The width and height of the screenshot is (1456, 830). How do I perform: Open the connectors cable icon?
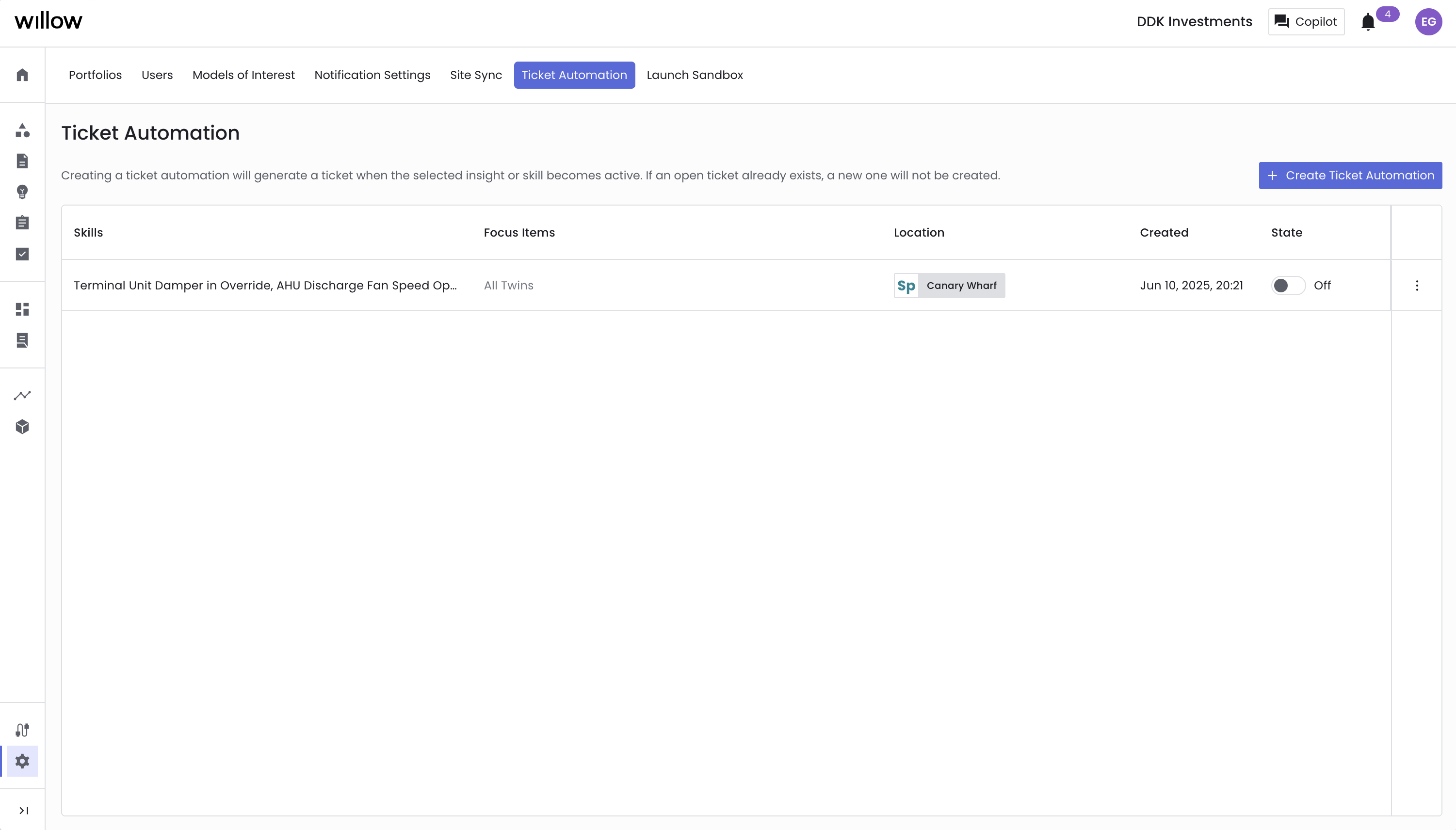coord(22,730)
